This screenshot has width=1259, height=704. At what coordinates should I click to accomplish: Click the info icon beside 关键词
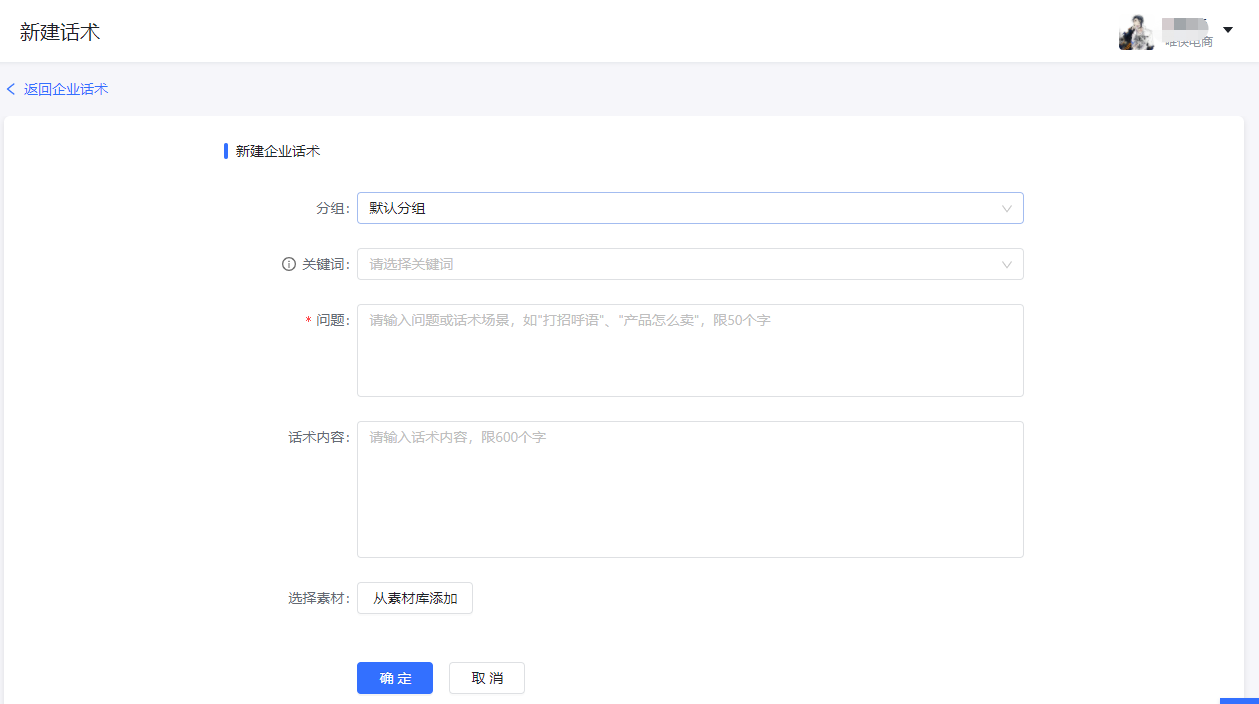(x=289, y=264)
